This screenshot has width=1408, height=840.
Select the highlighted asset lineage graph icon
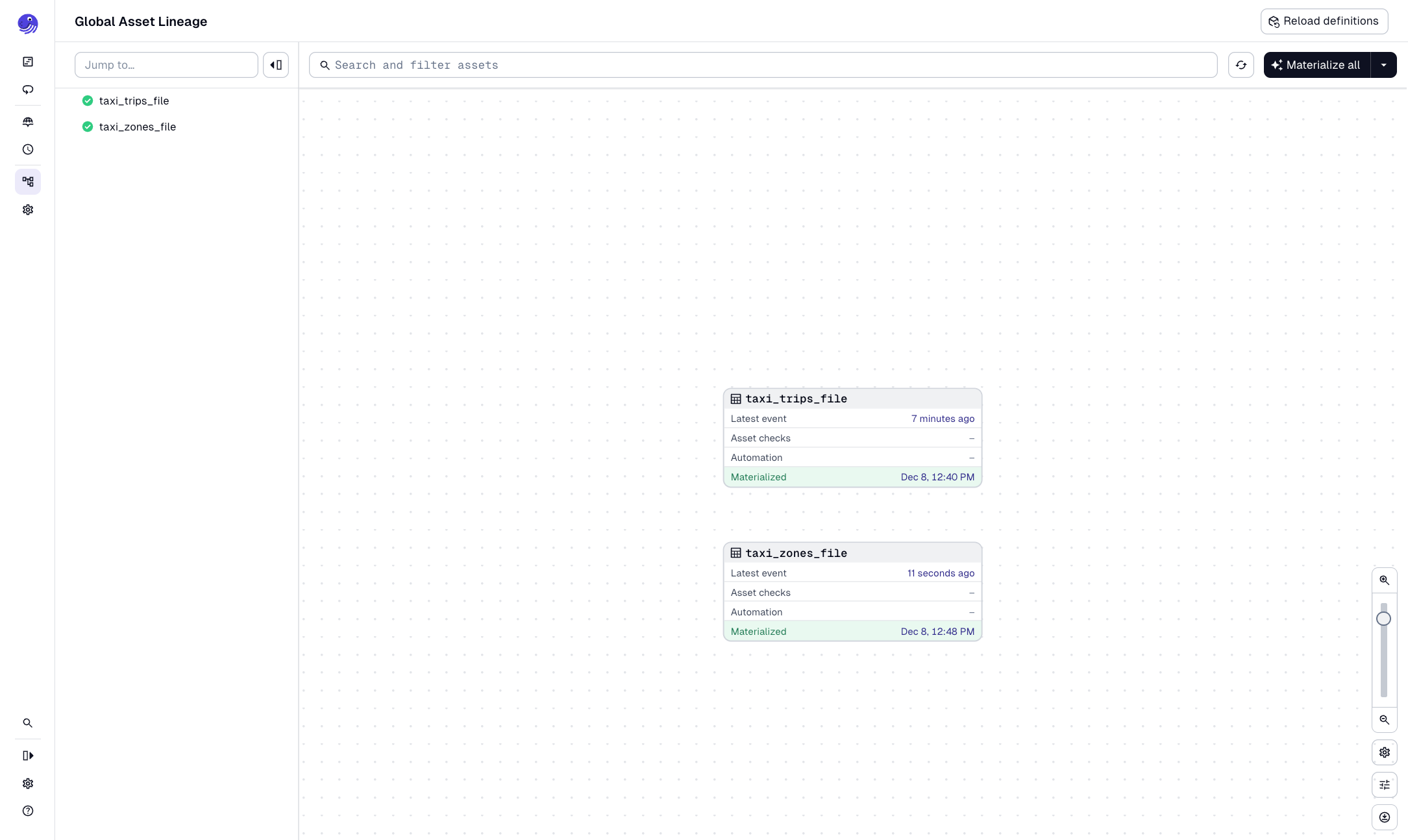pos(27,182)
